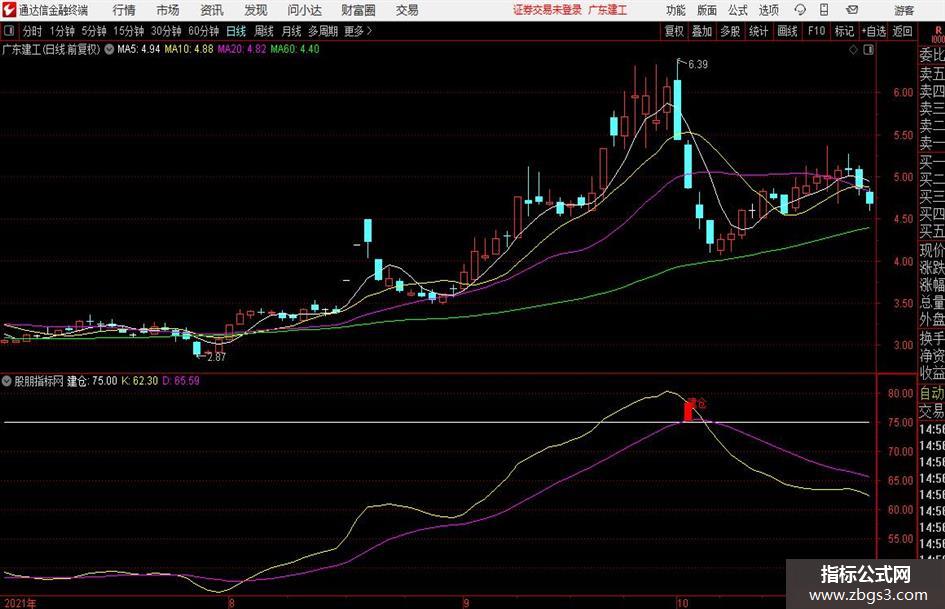Open the mobile phone icon in top bar
Viewport: 945px width, 609px height.
click(824, 10)
